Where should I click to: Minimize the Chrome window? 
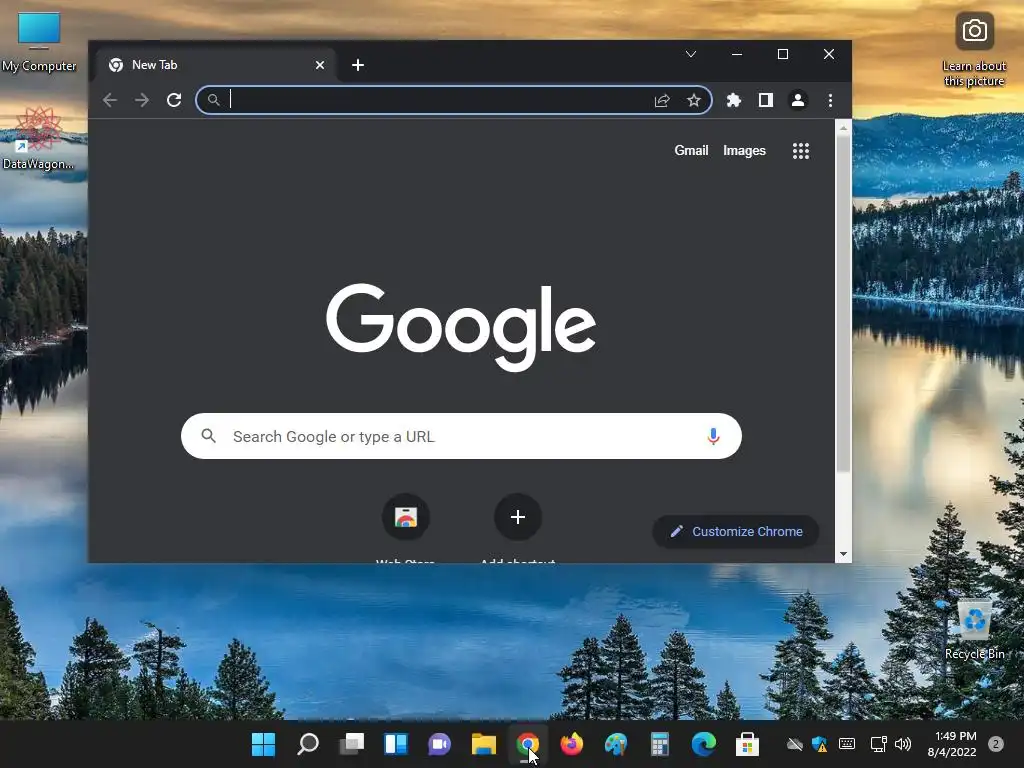(x=737, y=54)
